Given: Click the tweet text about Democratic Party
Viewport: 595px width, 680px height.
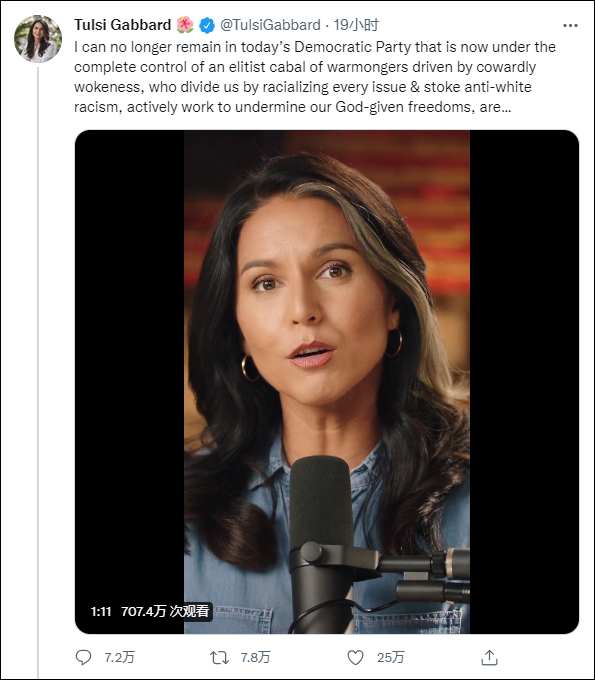Looking at the screenshot, I should [x=315, y=77].
